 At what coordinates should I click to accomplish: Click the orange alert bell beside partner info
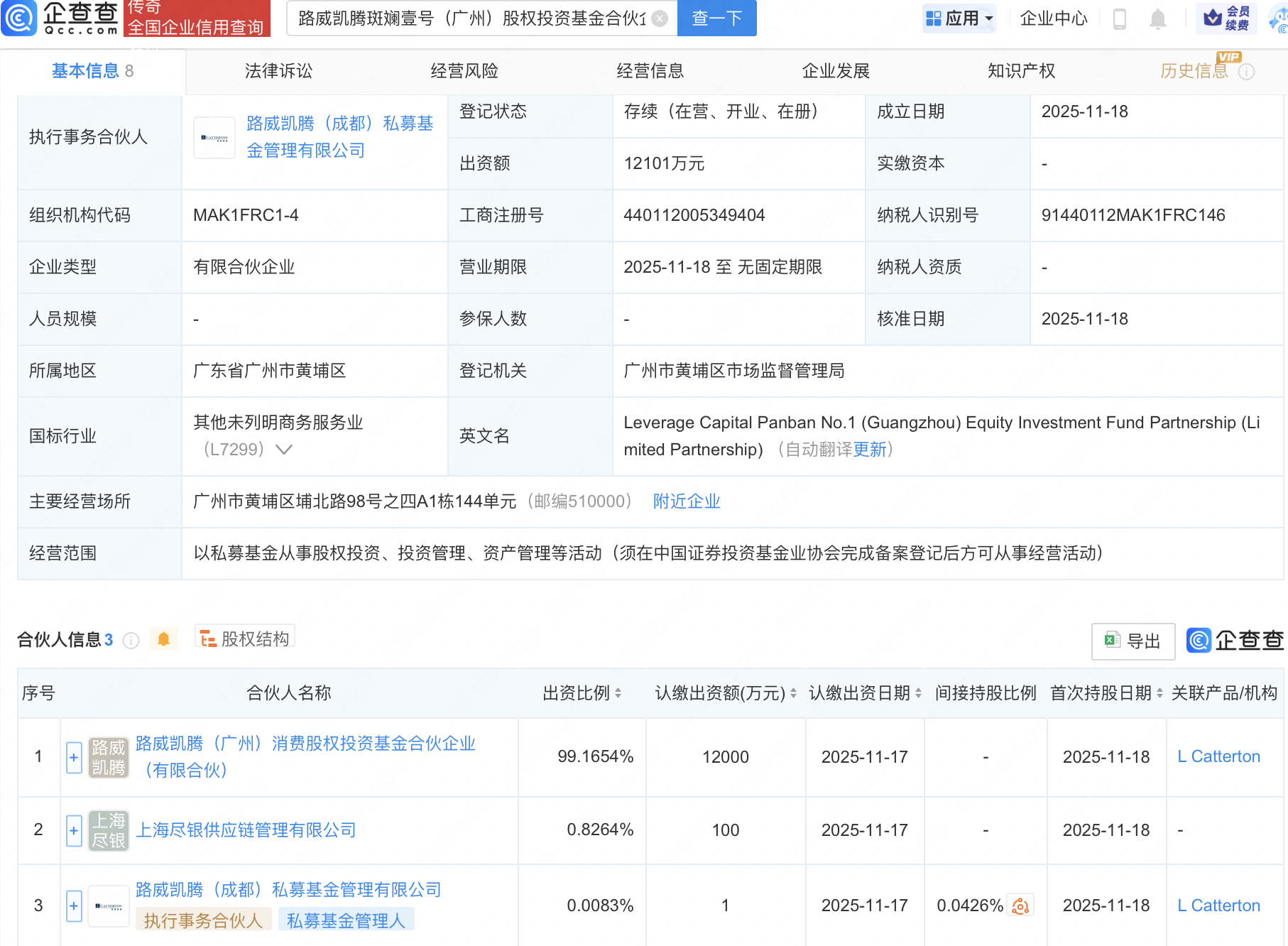click(x=163, y=639)
